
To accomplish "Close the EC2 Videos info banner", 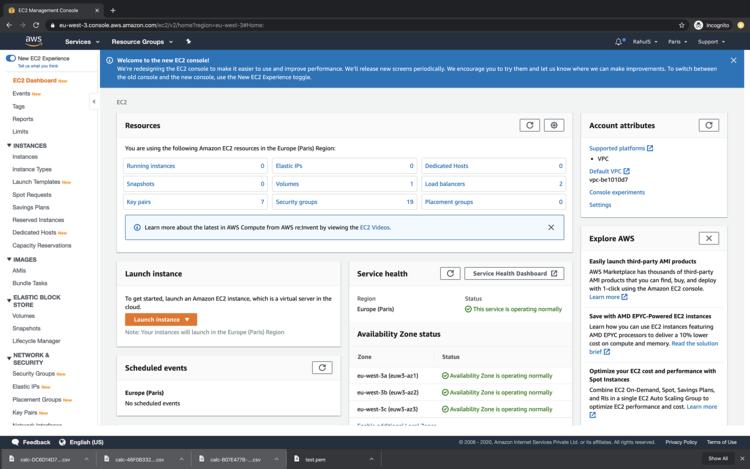I will [x=550, y=227].
